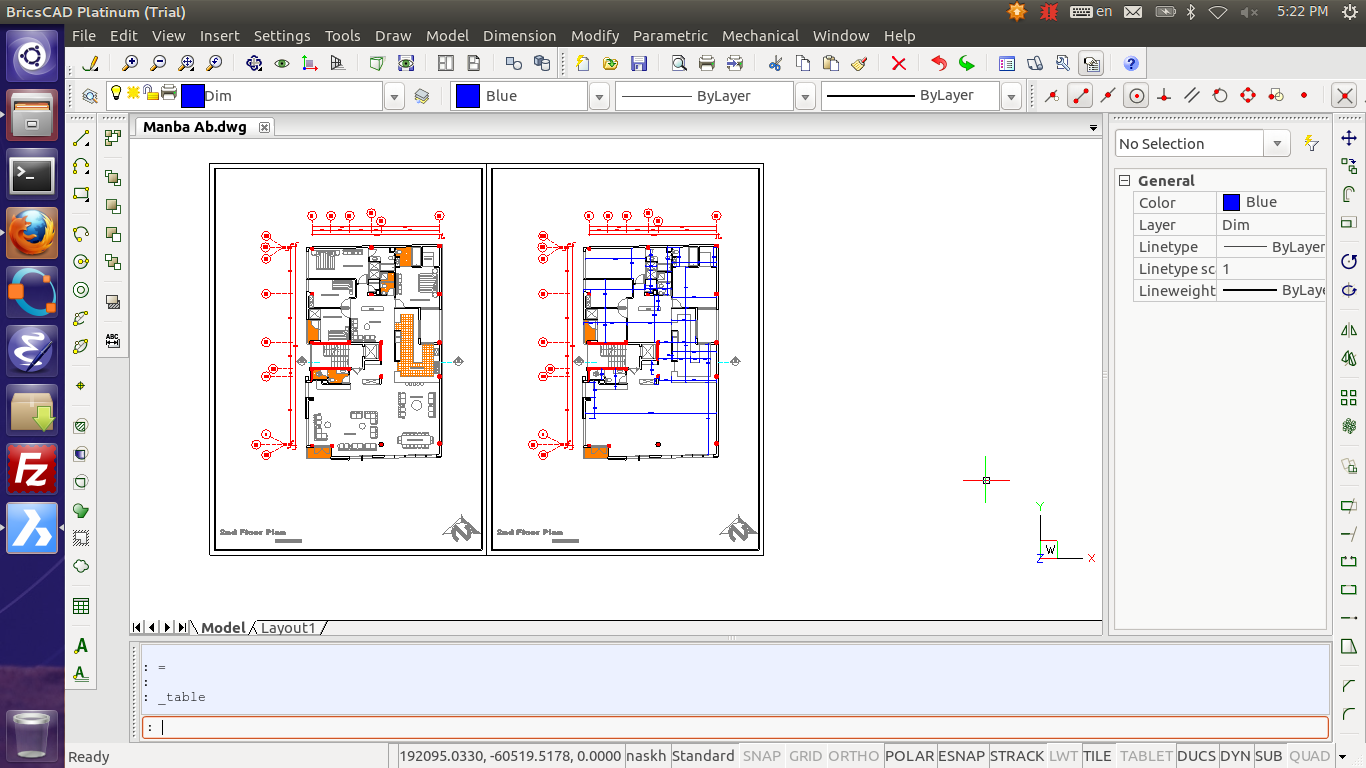Open the Parametric menu
The height and width of the screenshot is (768, 1366).
coord(669,35)
